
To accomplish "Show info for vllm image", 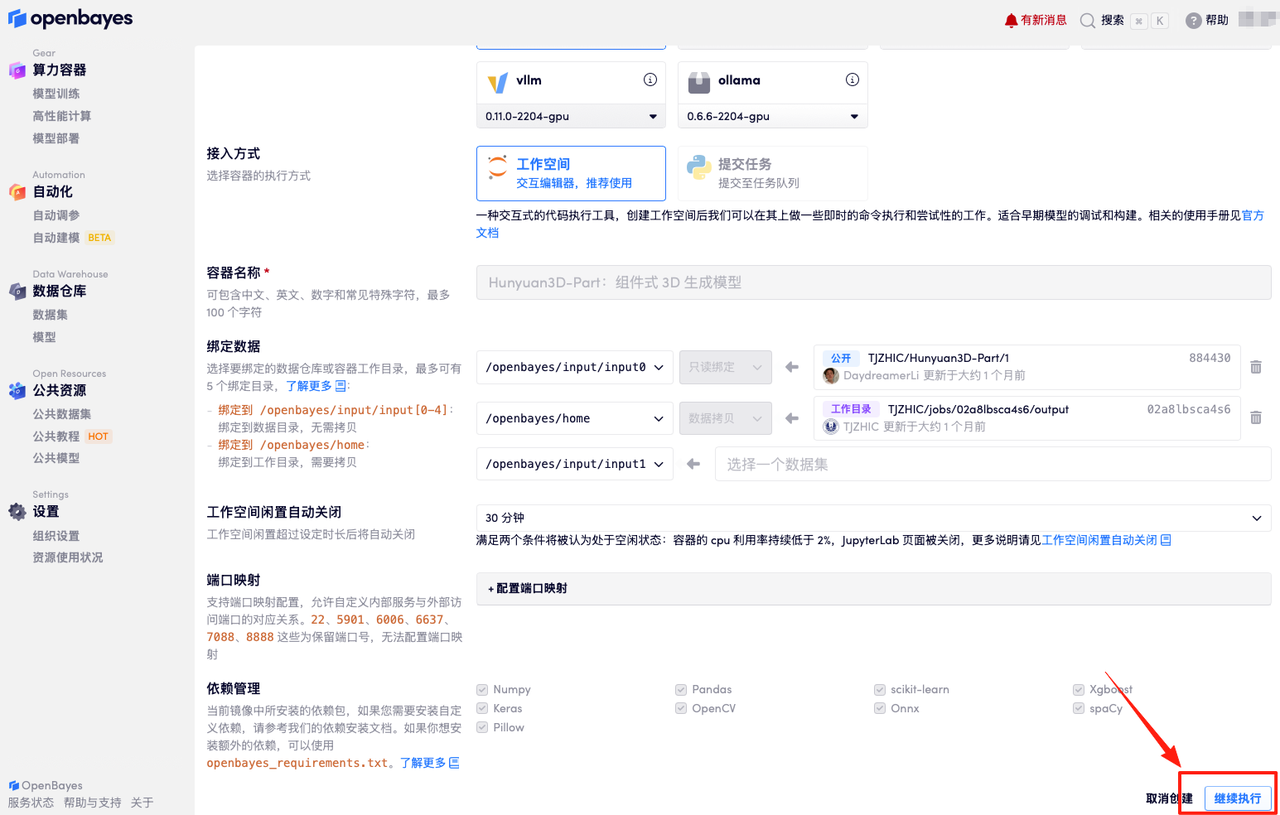I will tap(650, 80).
